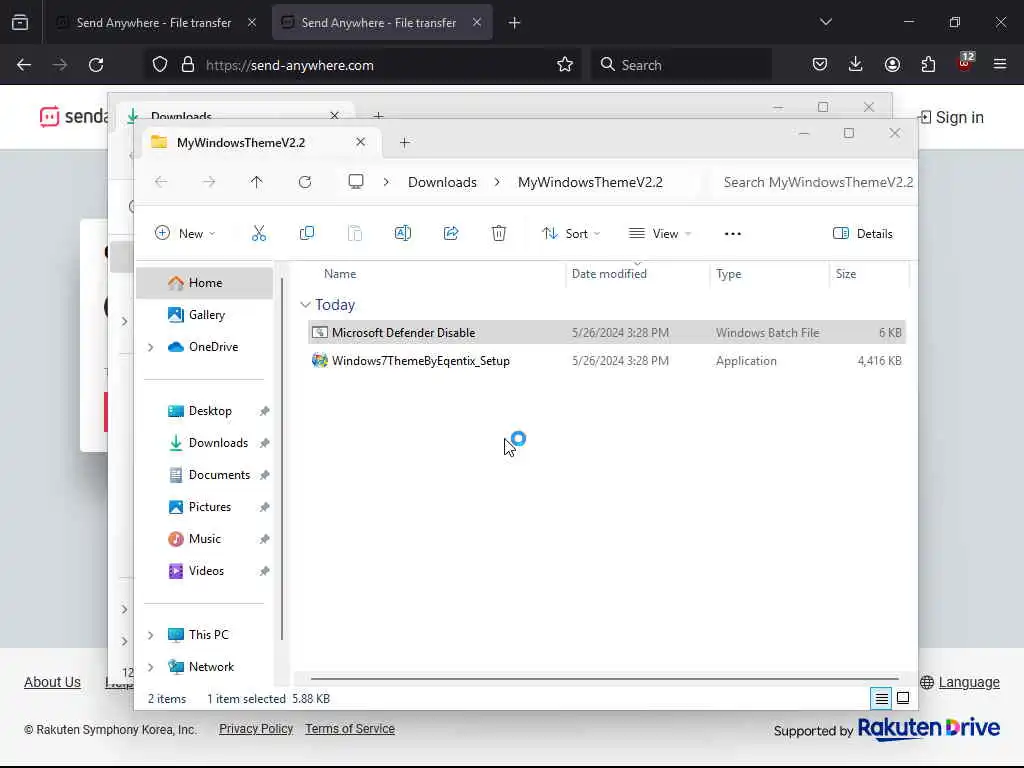1024x768 pixels.
Task: Select the Windows7ThemeByEqentix_Setup application
Action: [x=607, y=360]
